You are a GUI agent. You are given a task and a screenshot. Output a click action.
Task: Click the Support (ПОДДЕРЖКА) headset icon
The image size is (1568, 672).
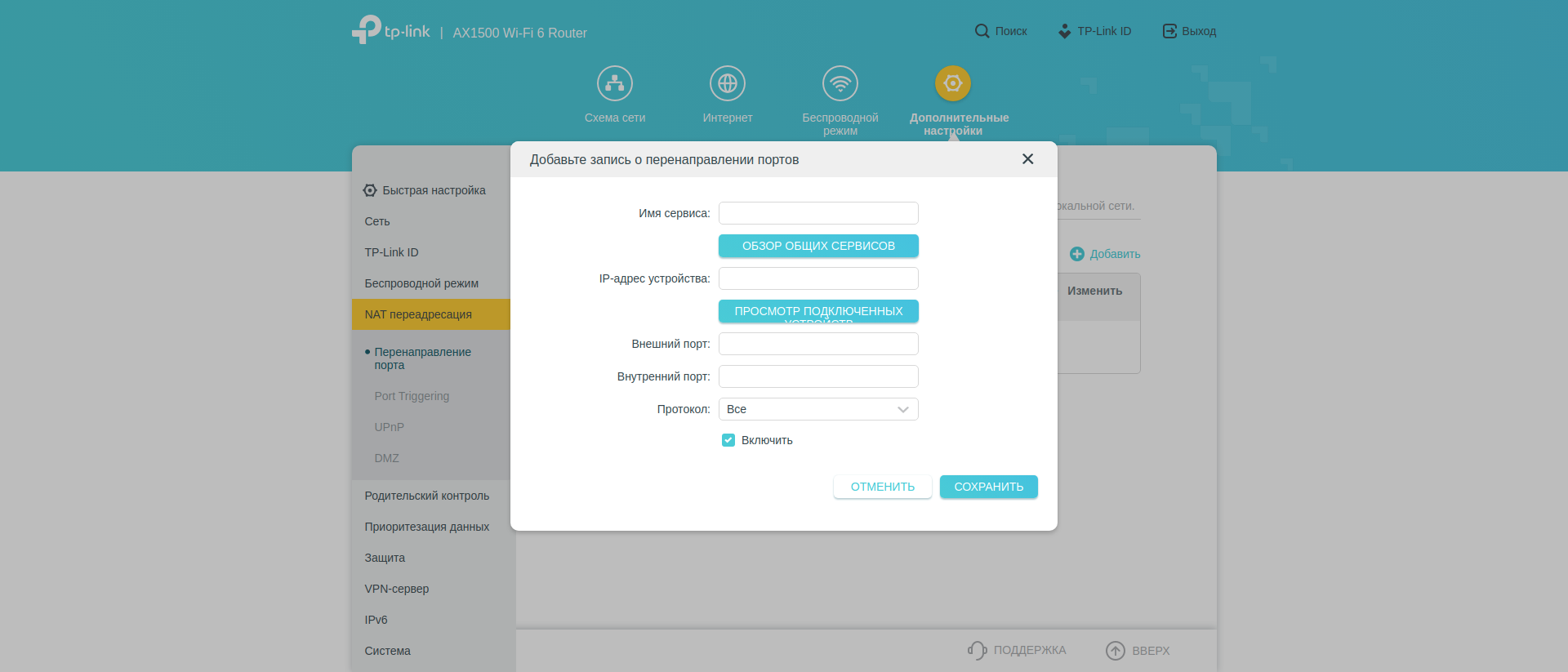click(977, 650)
